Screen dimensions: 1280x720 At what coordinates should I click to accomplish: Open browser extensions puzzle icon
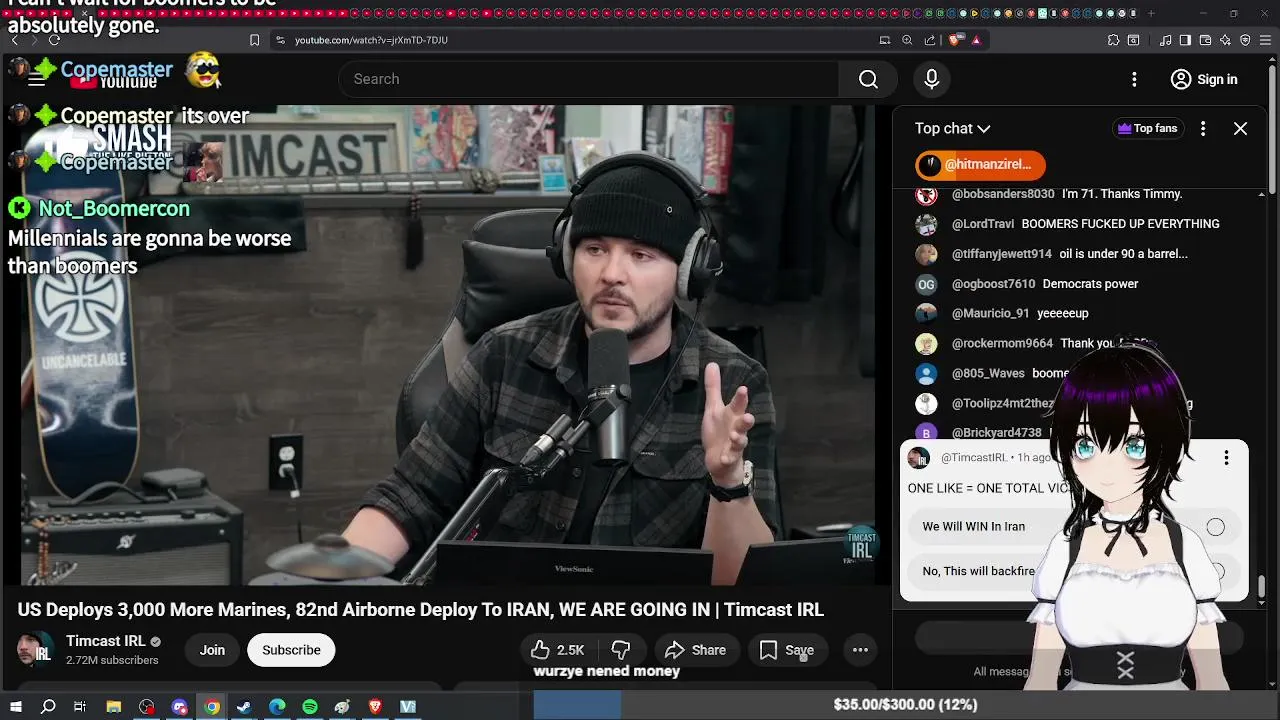pos(1113,40)
